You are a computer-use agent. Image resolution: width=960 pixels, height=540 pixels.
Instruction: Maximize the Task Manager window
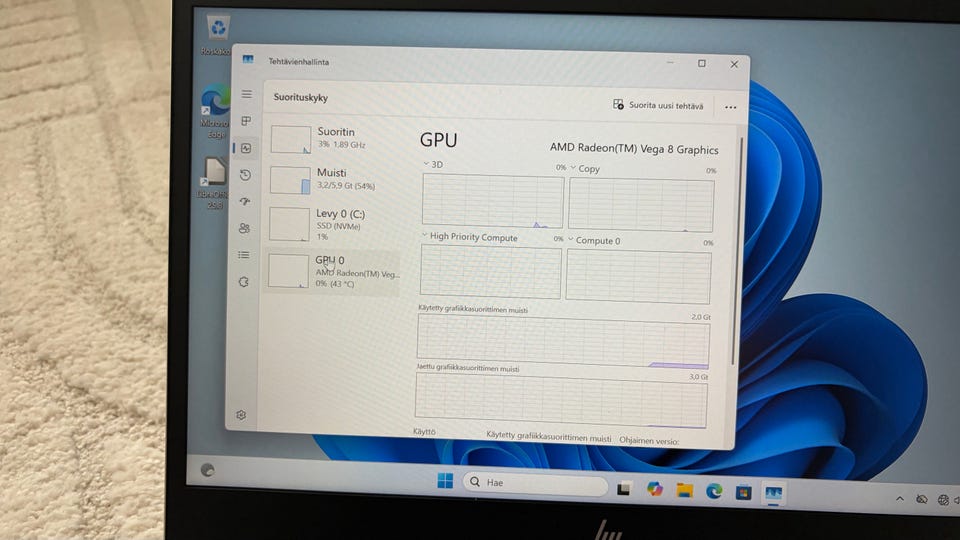pos(702,63)
